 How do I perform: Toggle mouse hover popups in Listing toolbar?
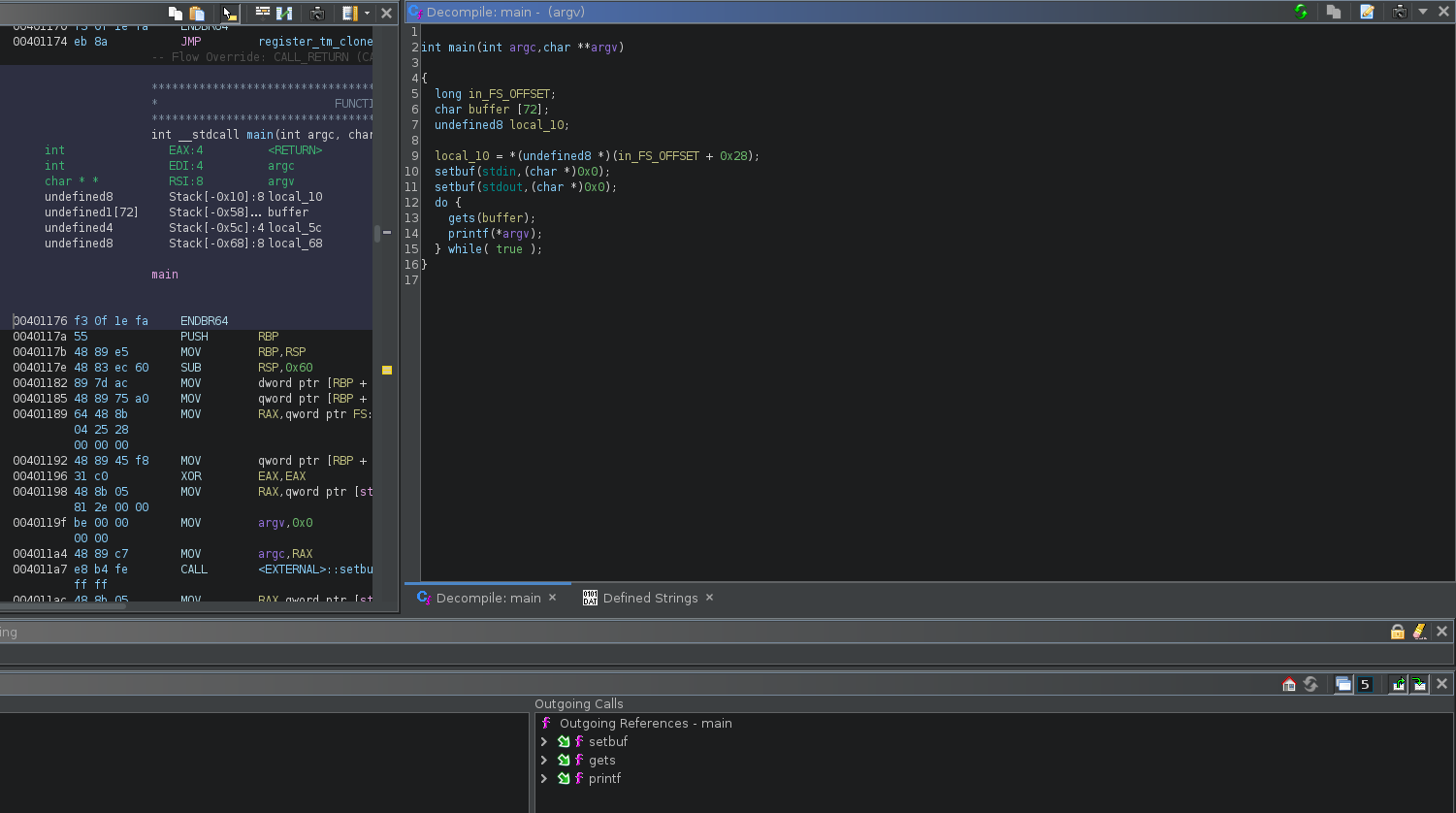(229, 13)
